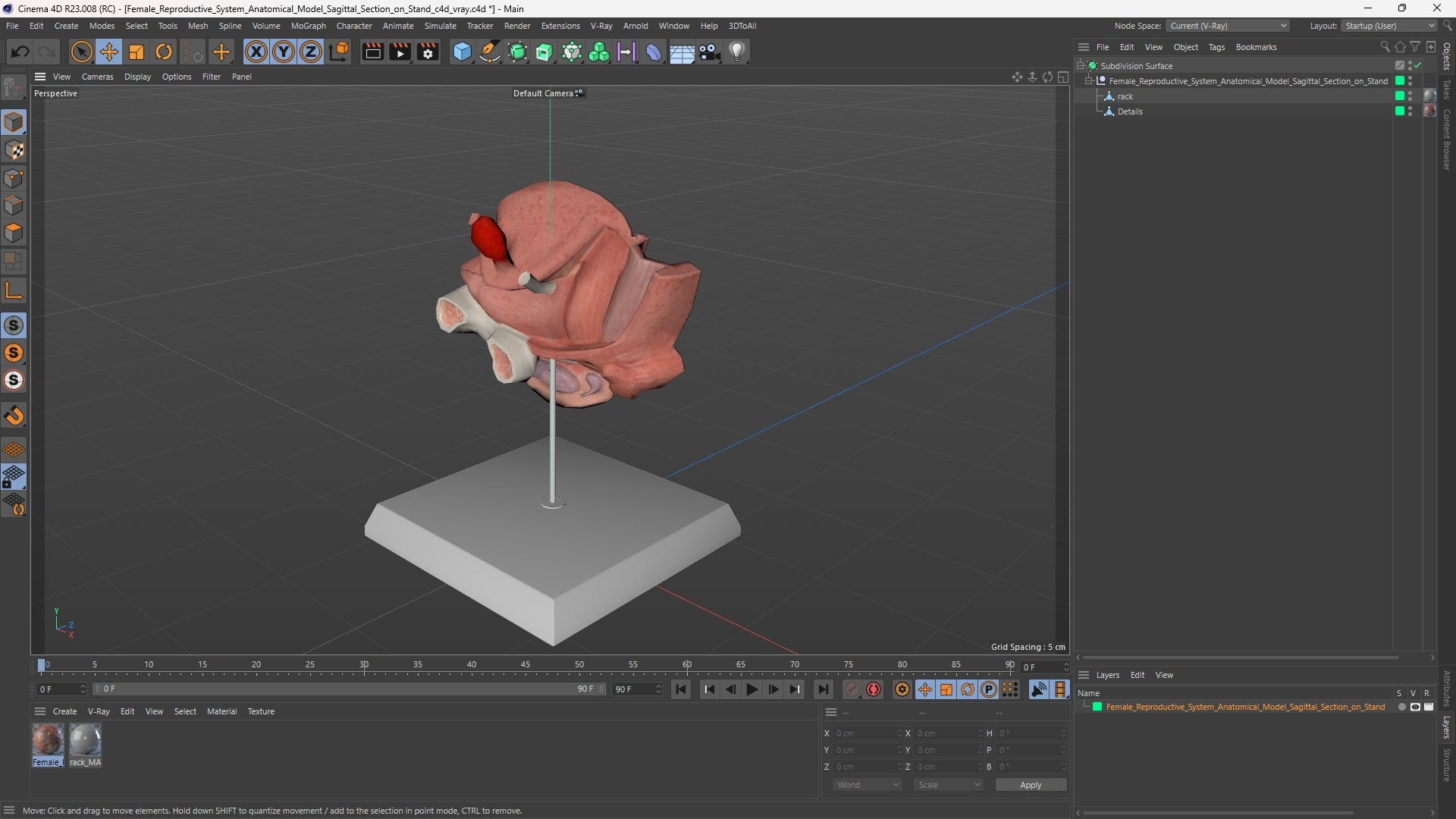
Task: Add a Light object (bulb icon)
Action: pyautogui.click(x=737, y=52)
